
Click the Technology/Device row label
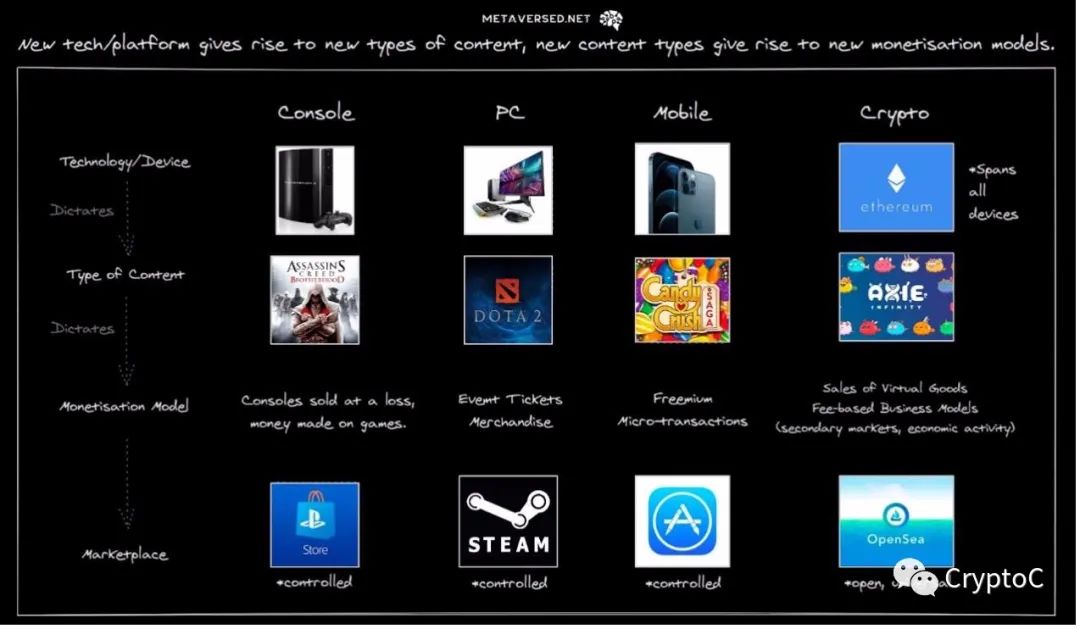124,162
